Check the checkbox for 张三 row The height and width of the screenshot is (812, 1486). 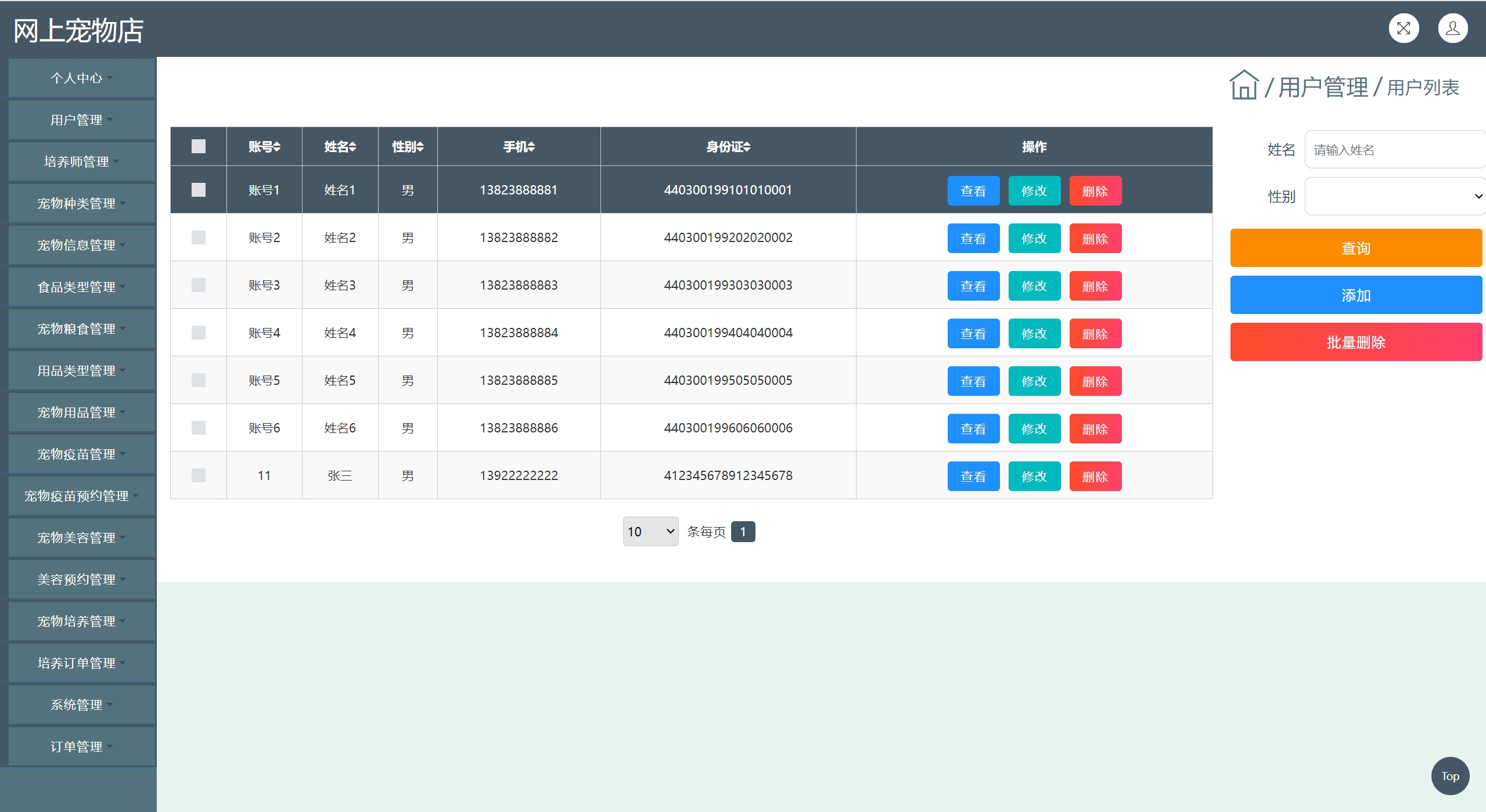pyautogui.click(x=199, y=475)
